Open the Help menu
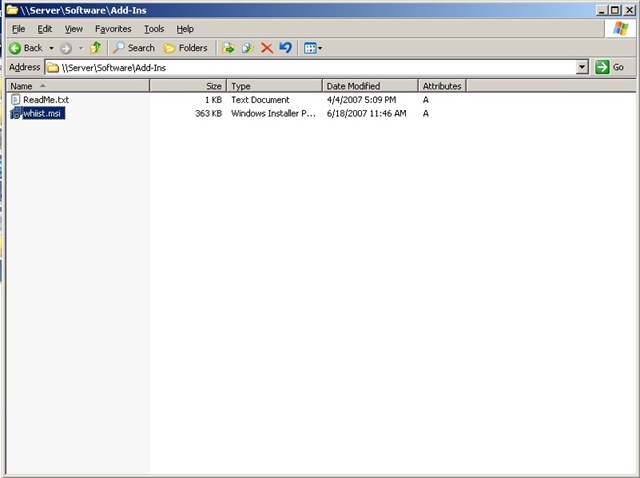The width and height of the screenshot is (640, 478). point(185,29)
